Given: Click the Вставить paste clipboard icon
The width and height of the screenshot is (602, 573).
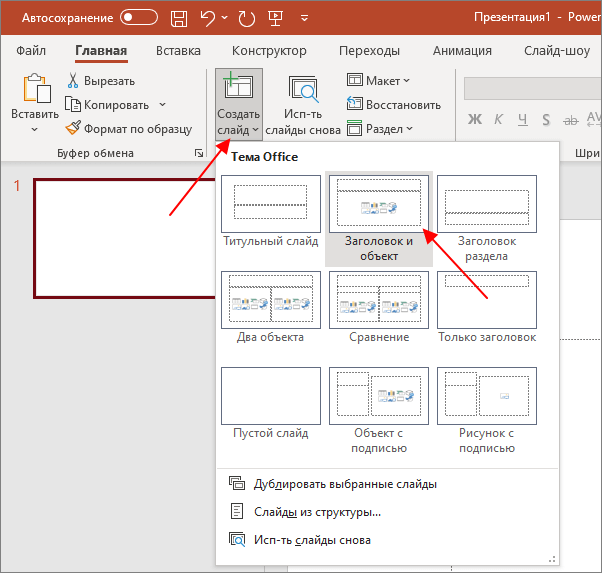Looking at the screenshot, I should coord(37,88).
